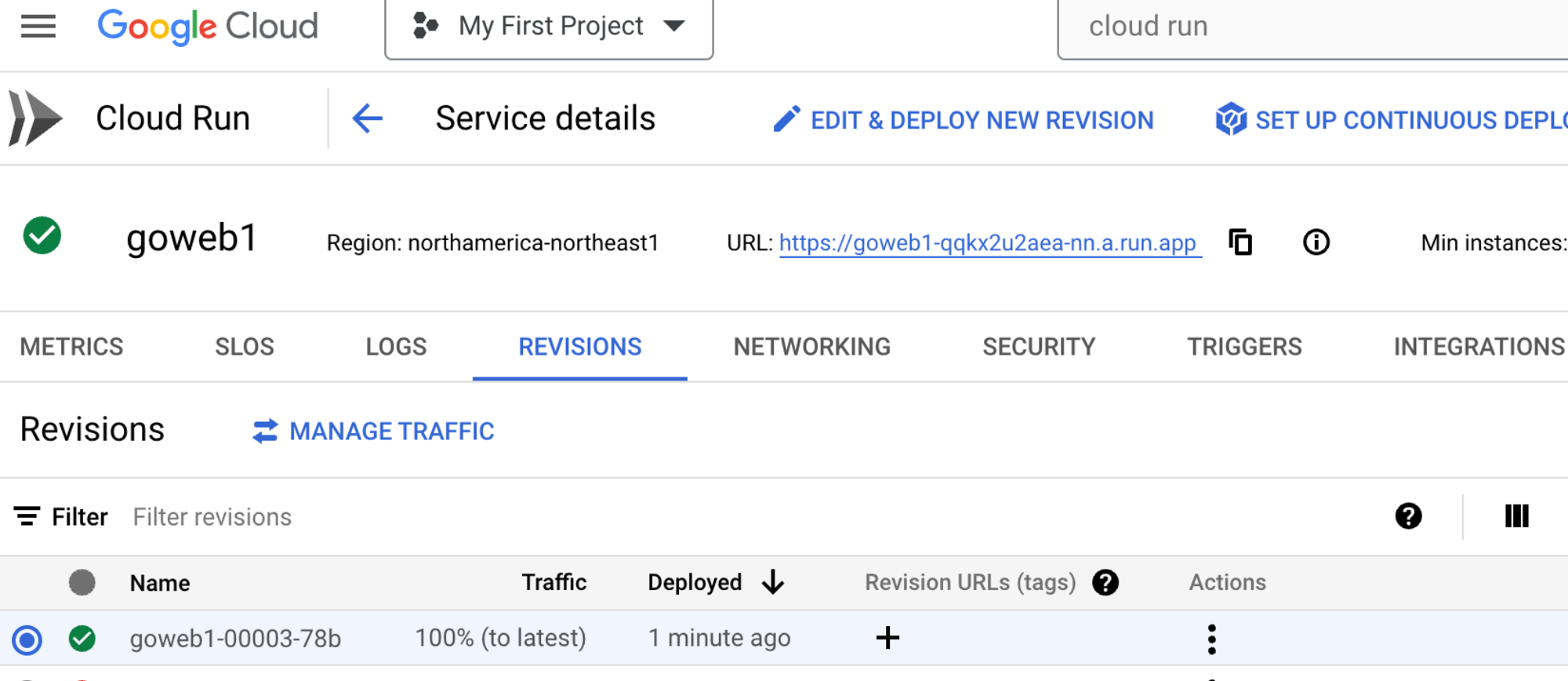This screenshot has height=681, width=1568.
Task: Select the goweb1-00003-78b revision radio button
Action: pyautogui.click(x=27, y=639)
